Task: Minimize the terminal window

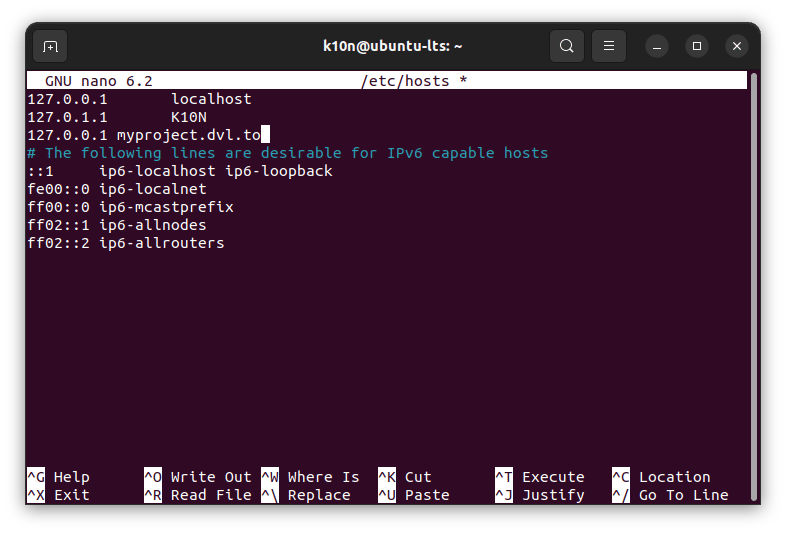Action: (657, 46)
